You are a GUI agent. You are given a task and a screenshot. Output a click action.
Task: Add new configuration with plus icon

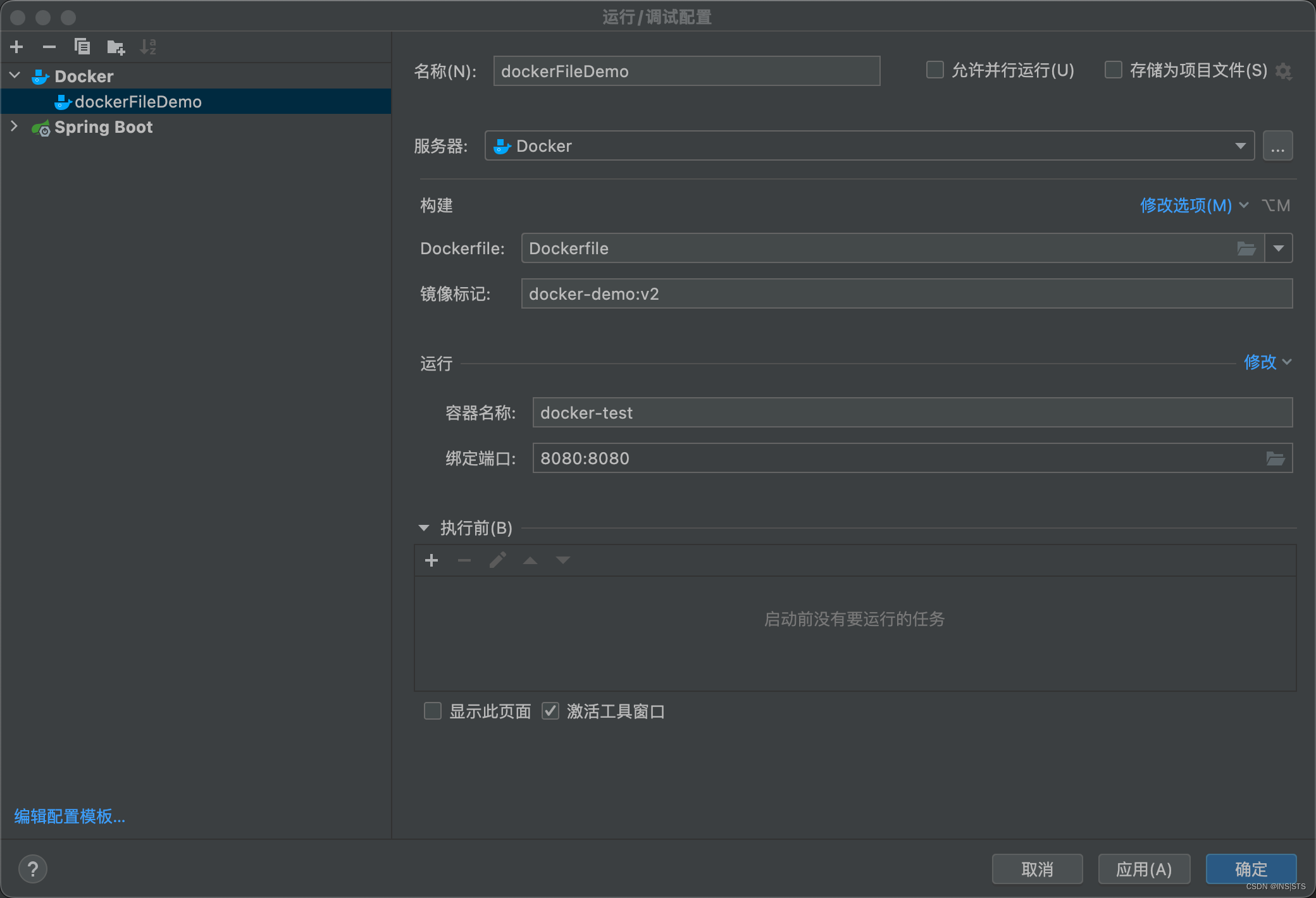coord(16,47)
